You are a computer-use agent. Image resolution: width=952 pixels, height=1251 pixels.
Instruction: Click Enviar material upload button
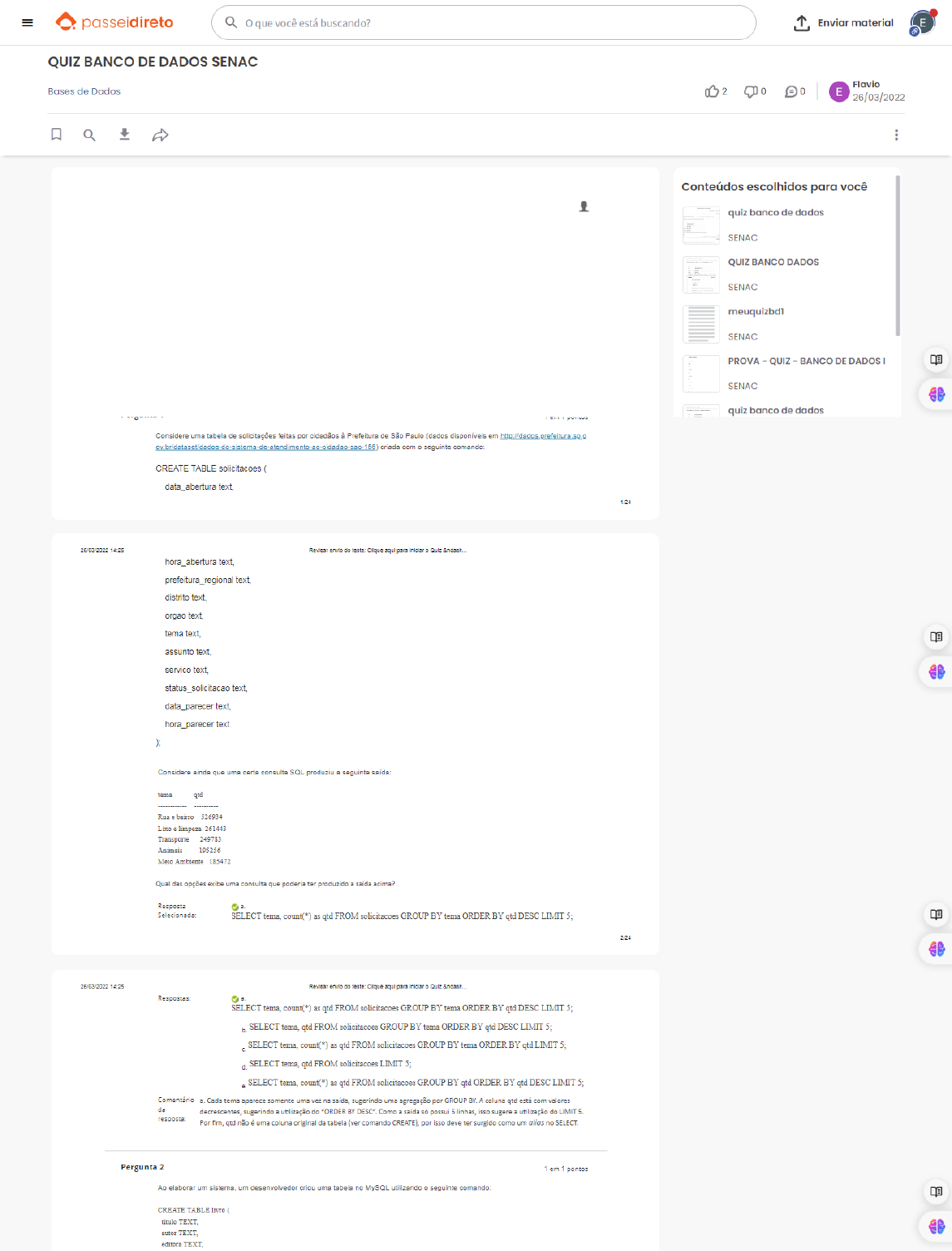pyautogui.click(x=843, y=22)
